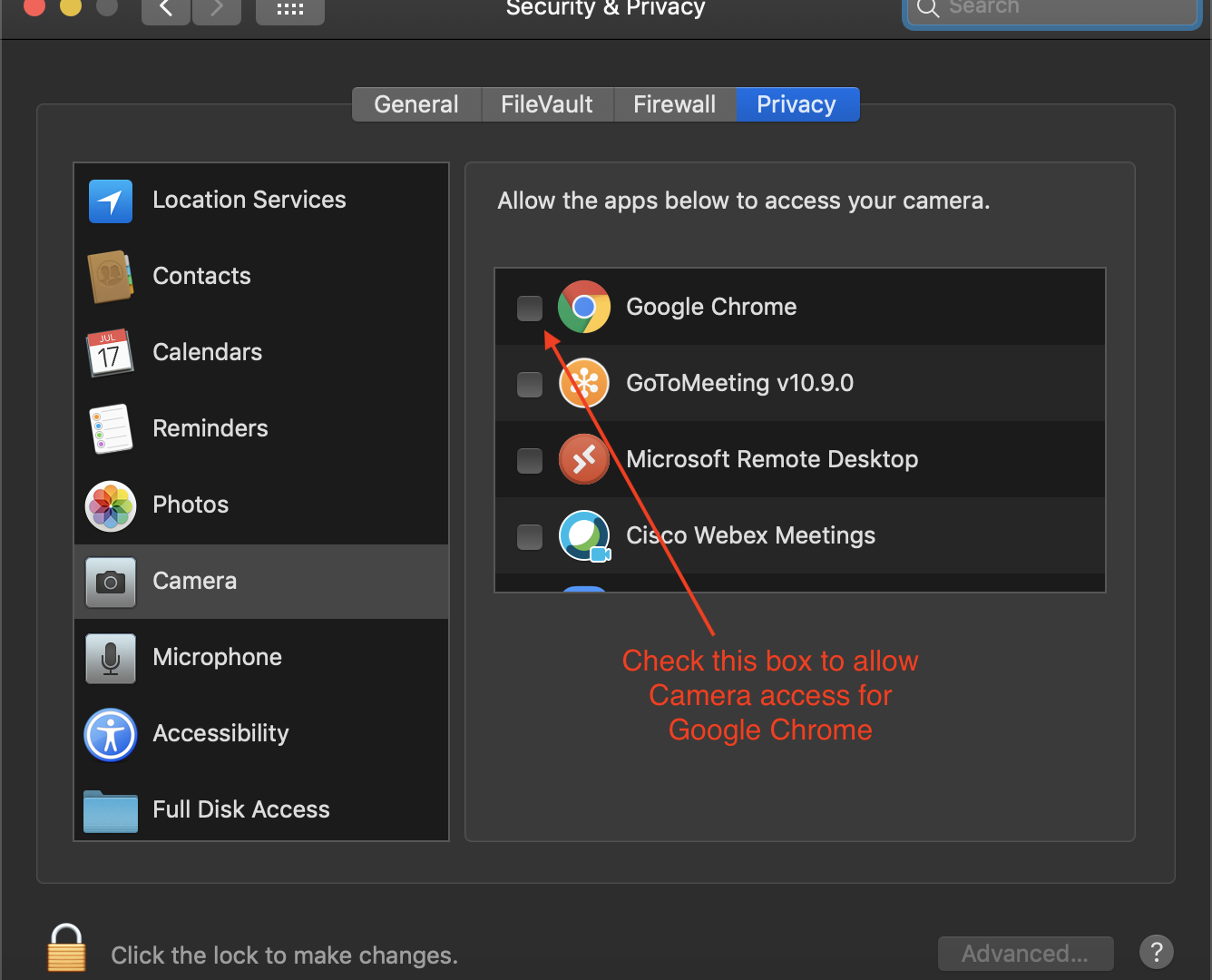Viewport: 1212px width, 980px height.
Task: Click the Advanced... button
Action: tap(1025, 954)
